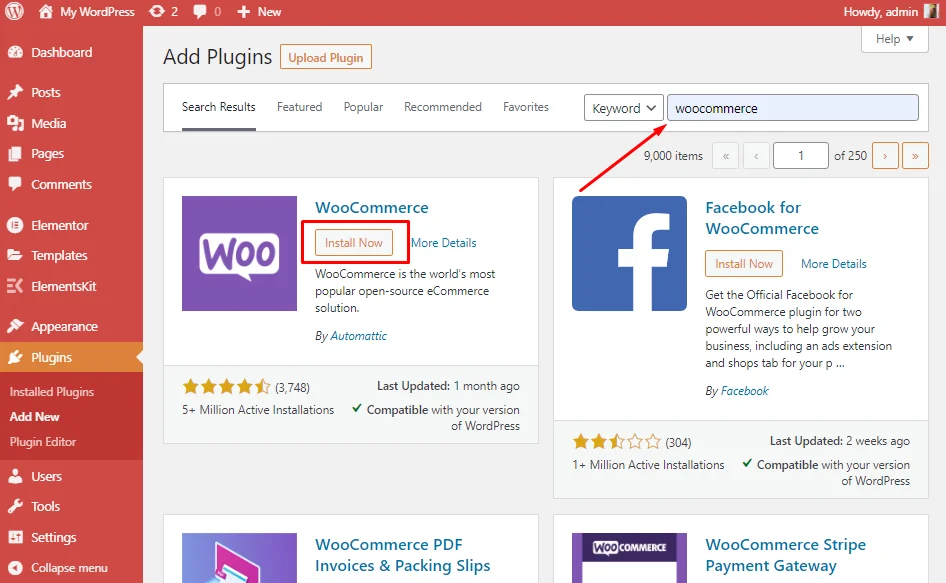Expand the Help dropdown tab
Viewport: 946px width, 583px height.
point(895,39)
